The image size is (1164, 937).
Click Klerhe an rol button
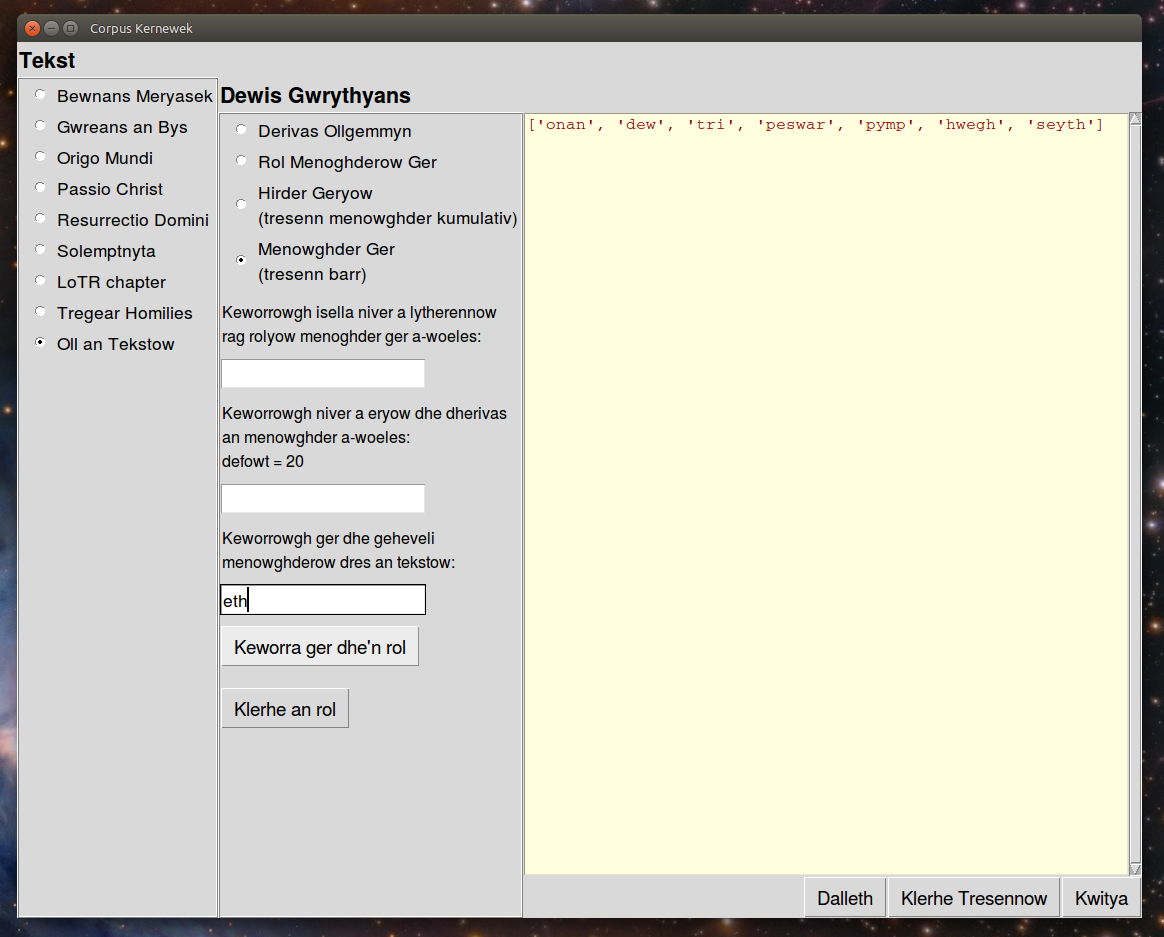click(285, 709)
